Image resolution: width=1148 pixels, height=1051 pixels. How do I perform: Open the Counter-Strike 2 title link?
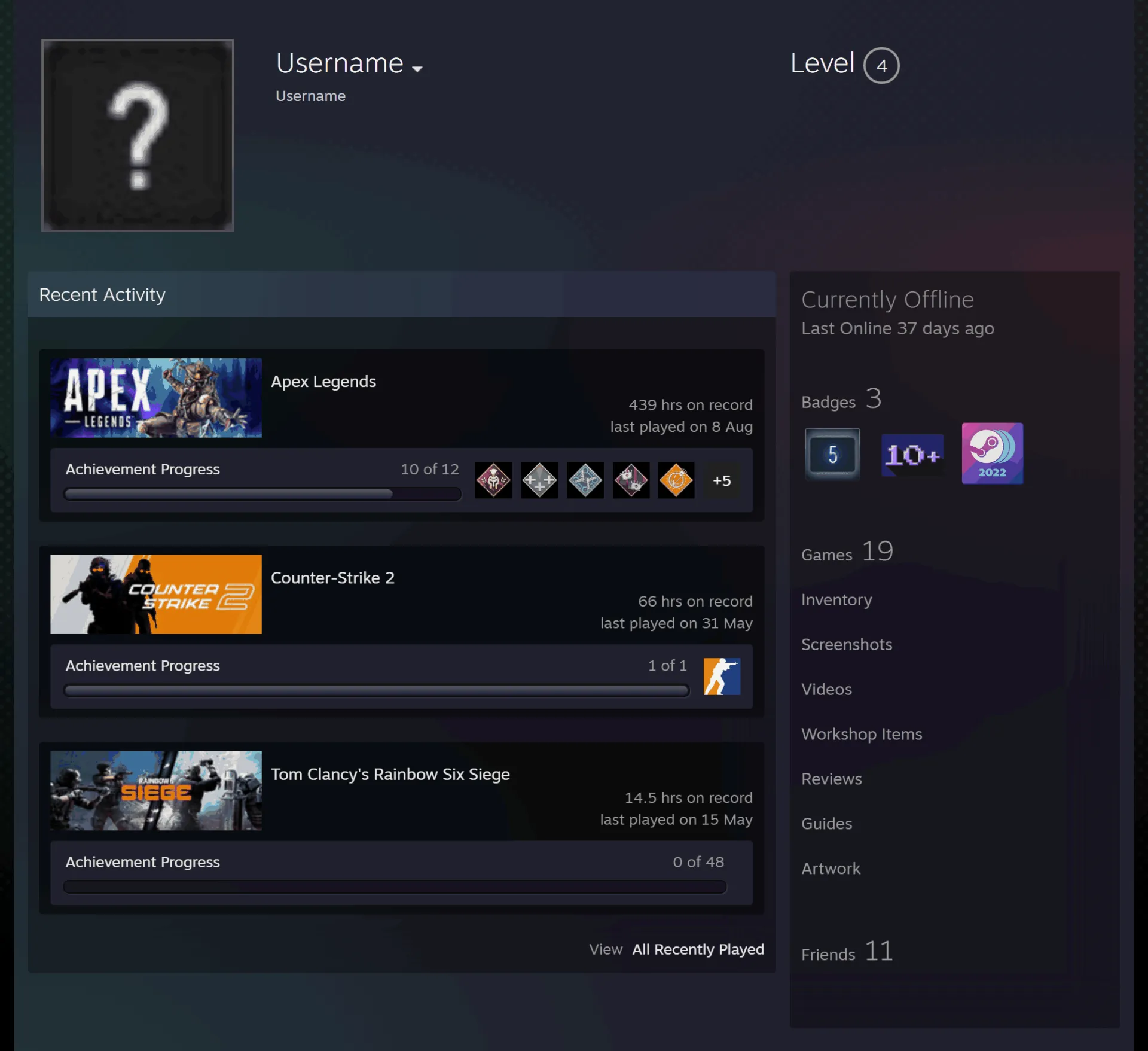(x=332, y=578)
